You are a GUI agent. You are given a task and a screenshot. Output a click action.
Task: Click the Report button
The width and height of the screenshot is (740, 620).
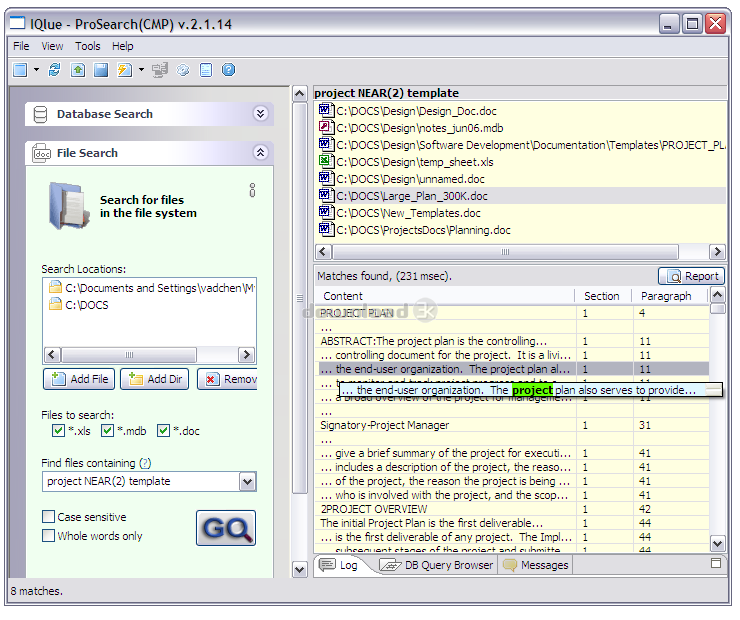[x=691, y=276]
